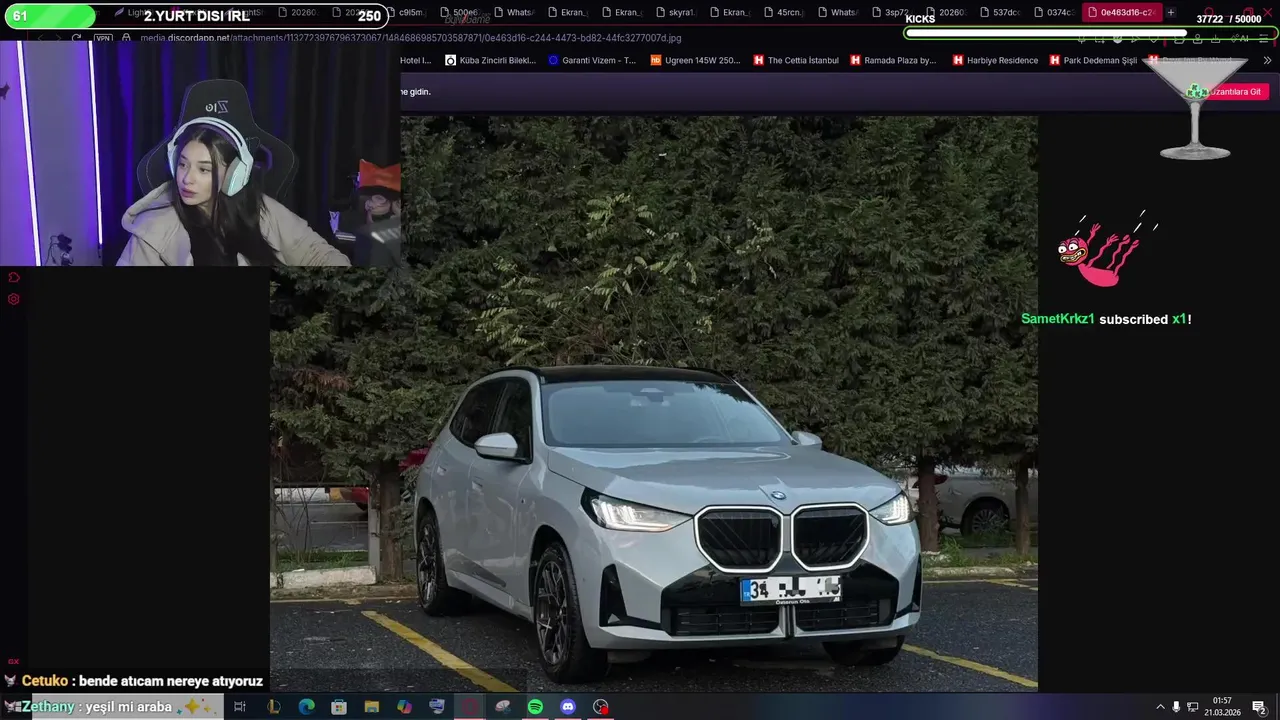The height and width of the screenshot is (720, 1280).
Task: Click the VPN badge in address bar
Action: coord(103,38)
